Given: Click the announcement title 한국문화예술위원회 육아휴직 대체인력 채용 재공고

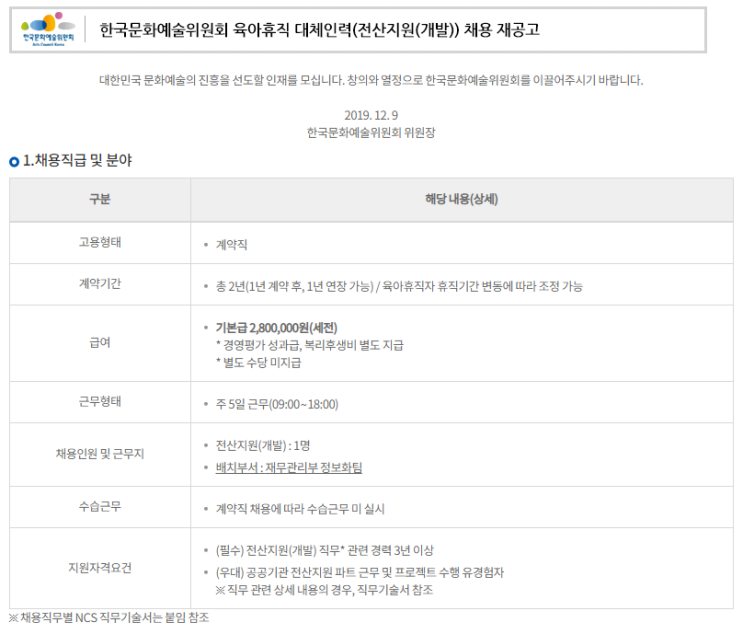Looking at the screenshot, I should [319, 30].
